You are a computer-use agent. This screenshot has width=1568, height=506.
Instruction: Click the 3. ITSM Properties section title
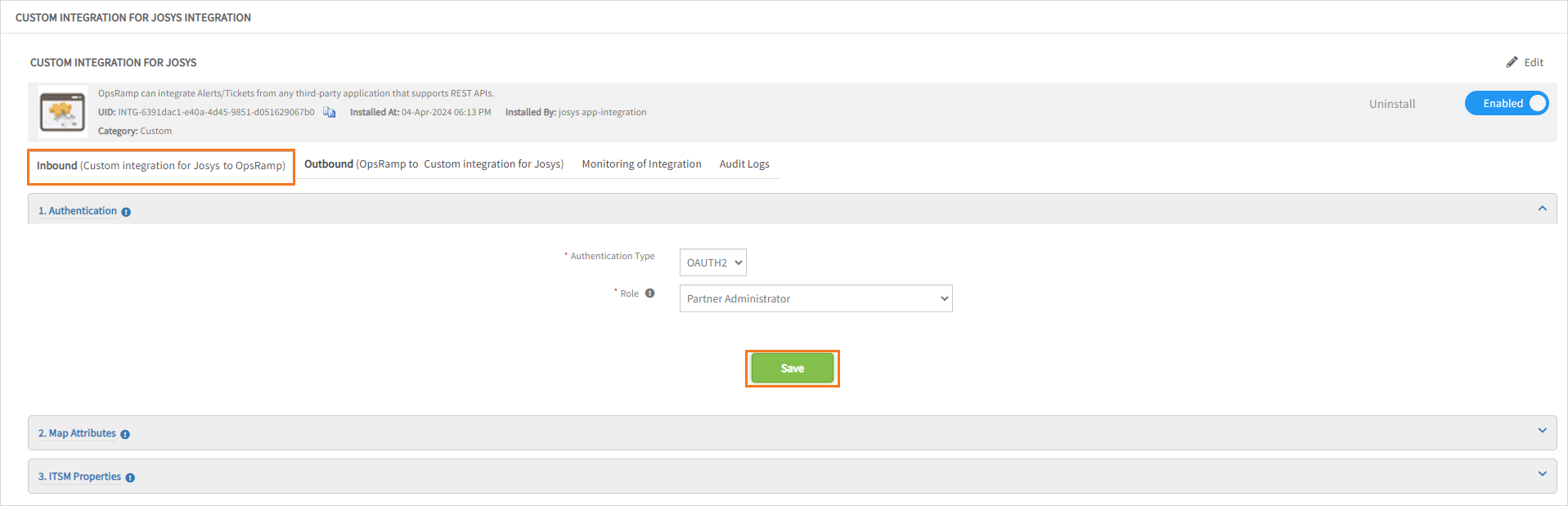point(79,477)
